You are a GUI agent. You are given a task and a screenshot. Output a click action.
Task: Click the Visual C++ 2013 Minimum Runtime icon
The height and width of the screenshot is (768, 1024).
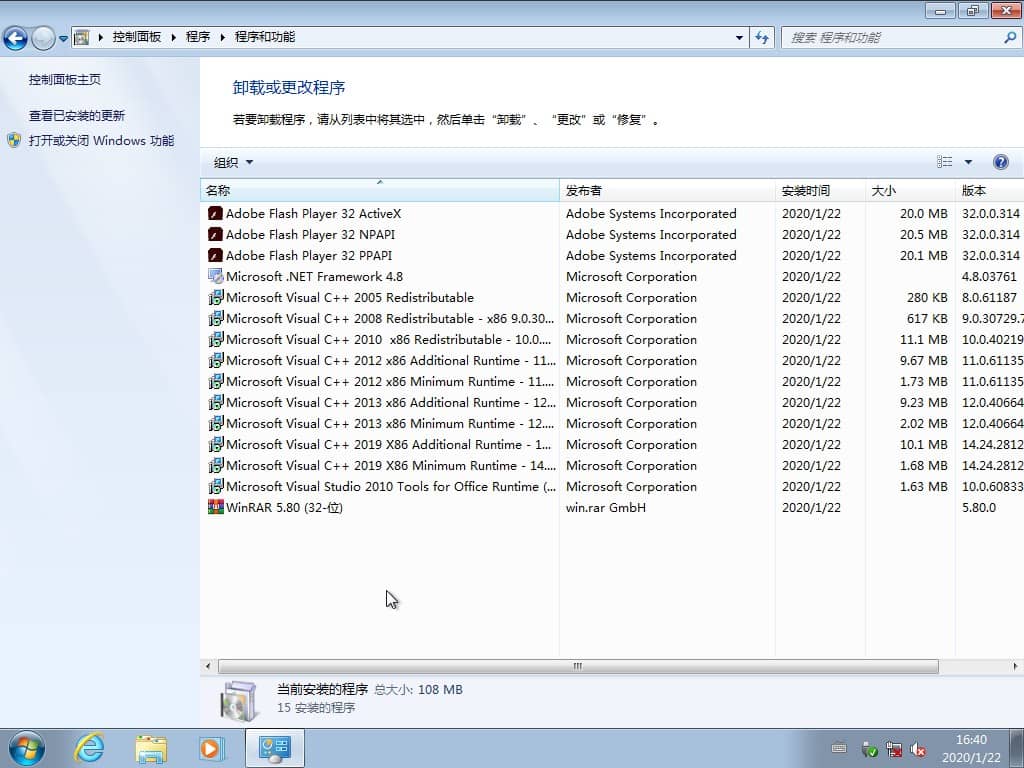pos(216,423)
